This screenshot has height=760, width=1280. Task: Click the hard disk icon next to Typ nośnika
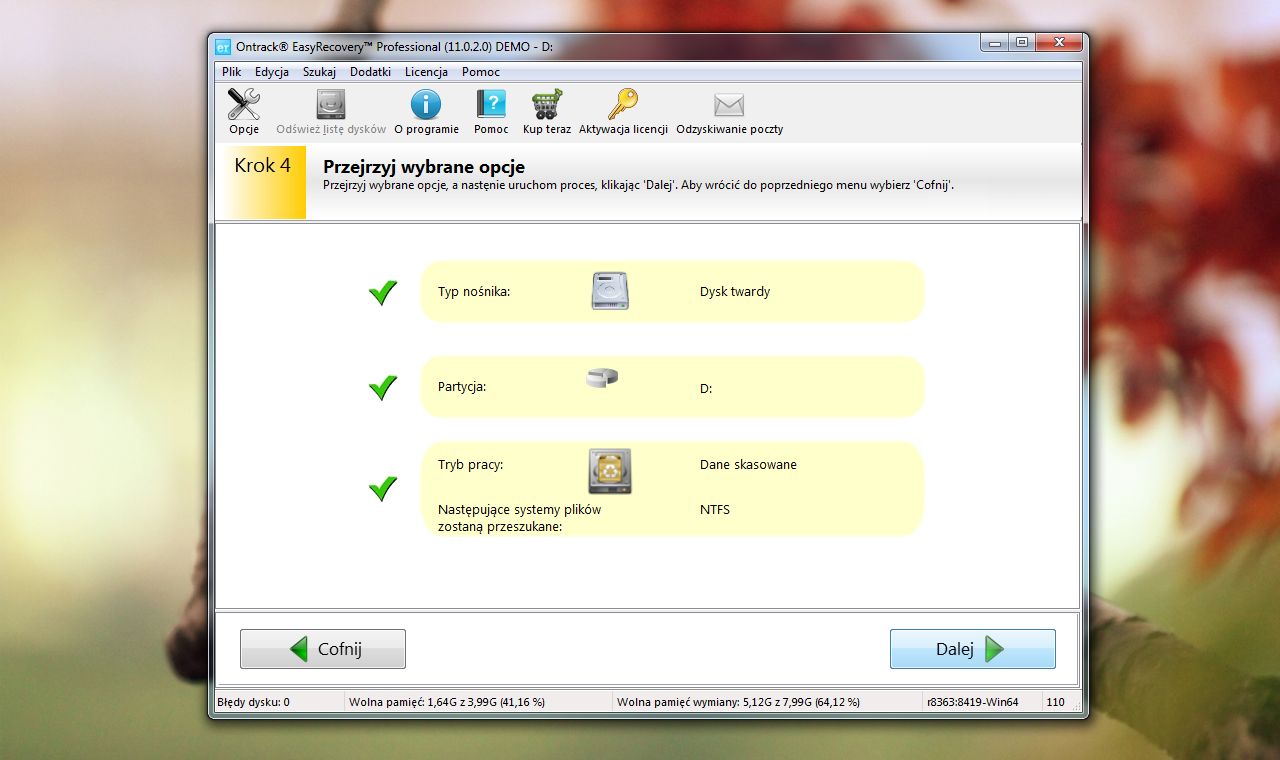click(610, 291)
